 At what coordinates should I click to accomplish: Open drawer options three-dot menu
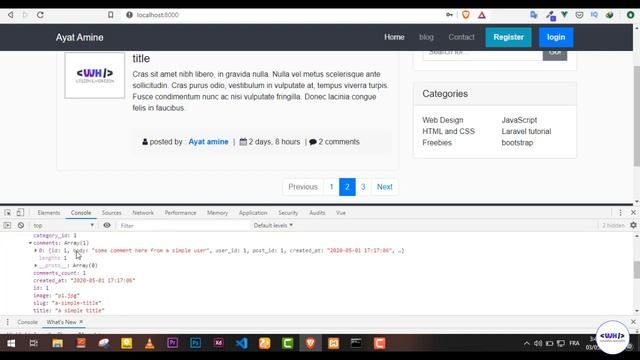[7, 322]
